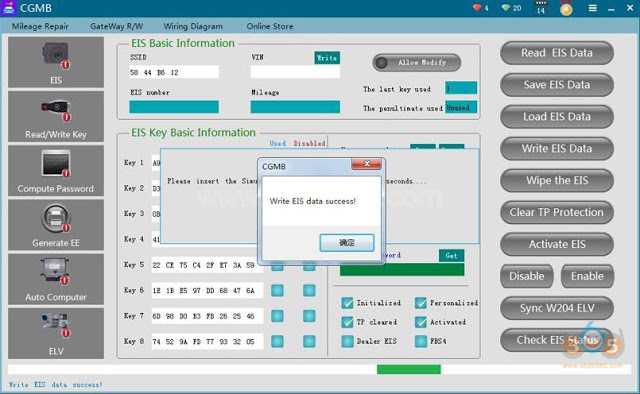Uncheck the Initialized checkbox

tap(347, 303)
